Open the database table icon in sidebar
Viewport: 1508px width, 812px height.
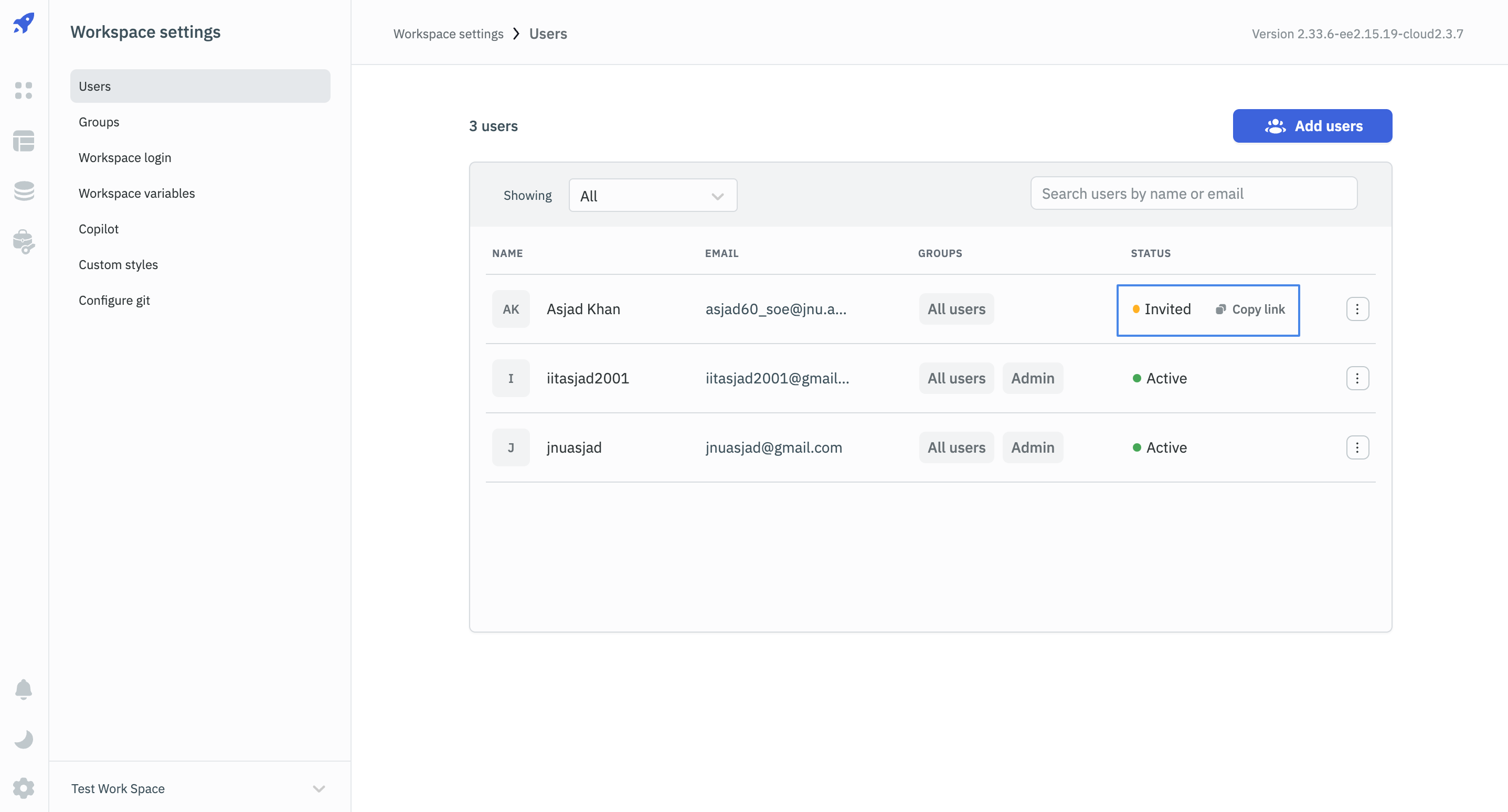(24, 141)
